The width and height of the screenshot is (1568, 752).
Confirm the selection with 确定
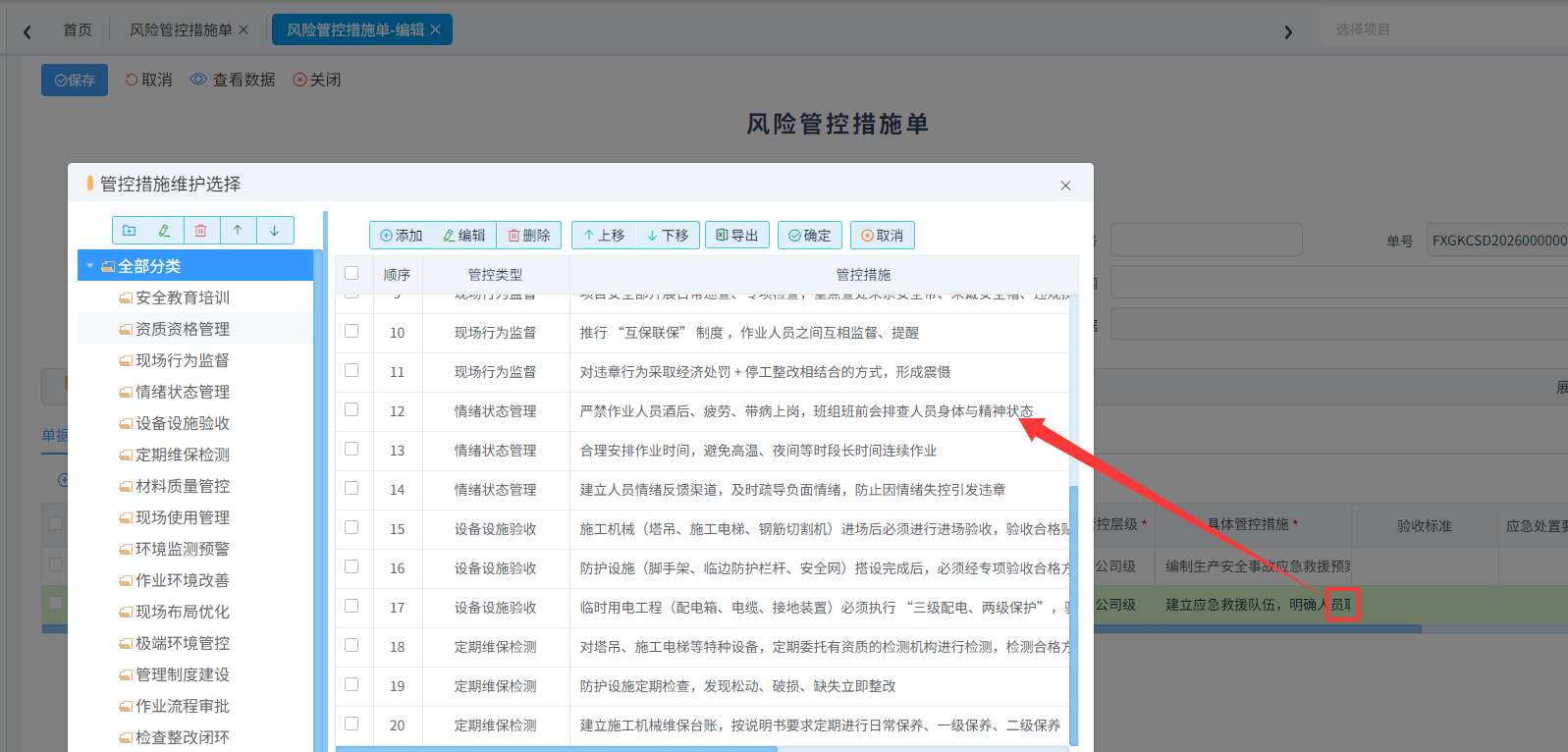tap(810, 236)
